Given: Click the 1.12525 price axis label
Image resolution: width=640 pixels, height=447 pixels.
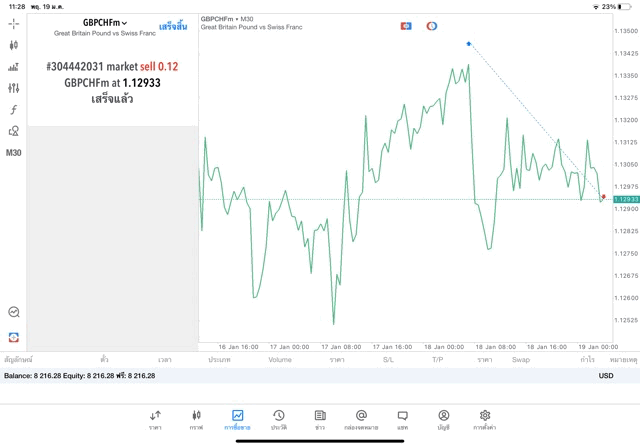Looking at the screenshot, I should click(x=626, y=320).
